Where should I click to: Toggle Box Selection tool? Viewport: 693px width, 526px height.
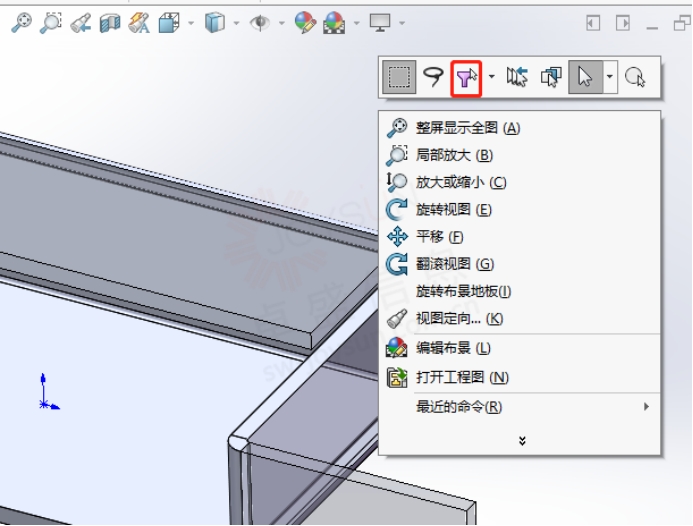pyautogui.click(x=399, y=77)
